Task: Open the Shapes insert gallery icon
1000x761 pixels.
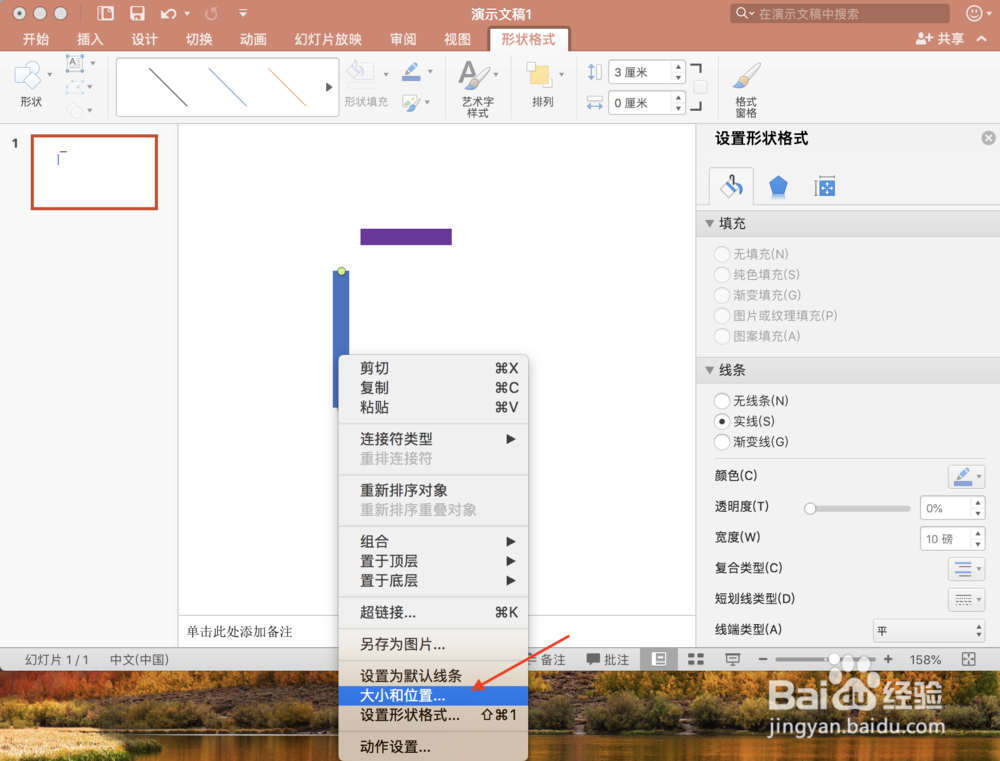Action: tap(28, 77)
